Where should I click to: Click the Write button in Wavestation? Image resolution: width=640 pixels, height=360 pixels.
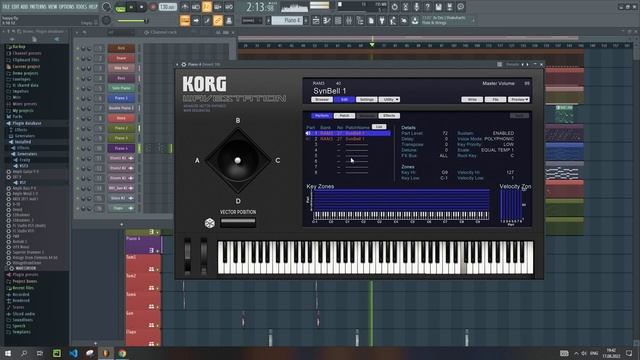pos(472,100)
